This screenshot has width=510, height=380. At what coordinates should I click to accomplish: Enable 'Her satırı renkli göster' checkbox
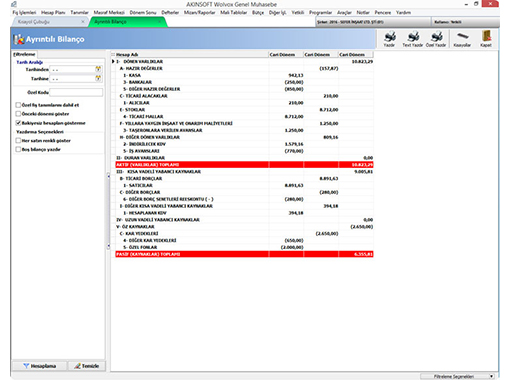pyautogui.click(x=18, y=141)
